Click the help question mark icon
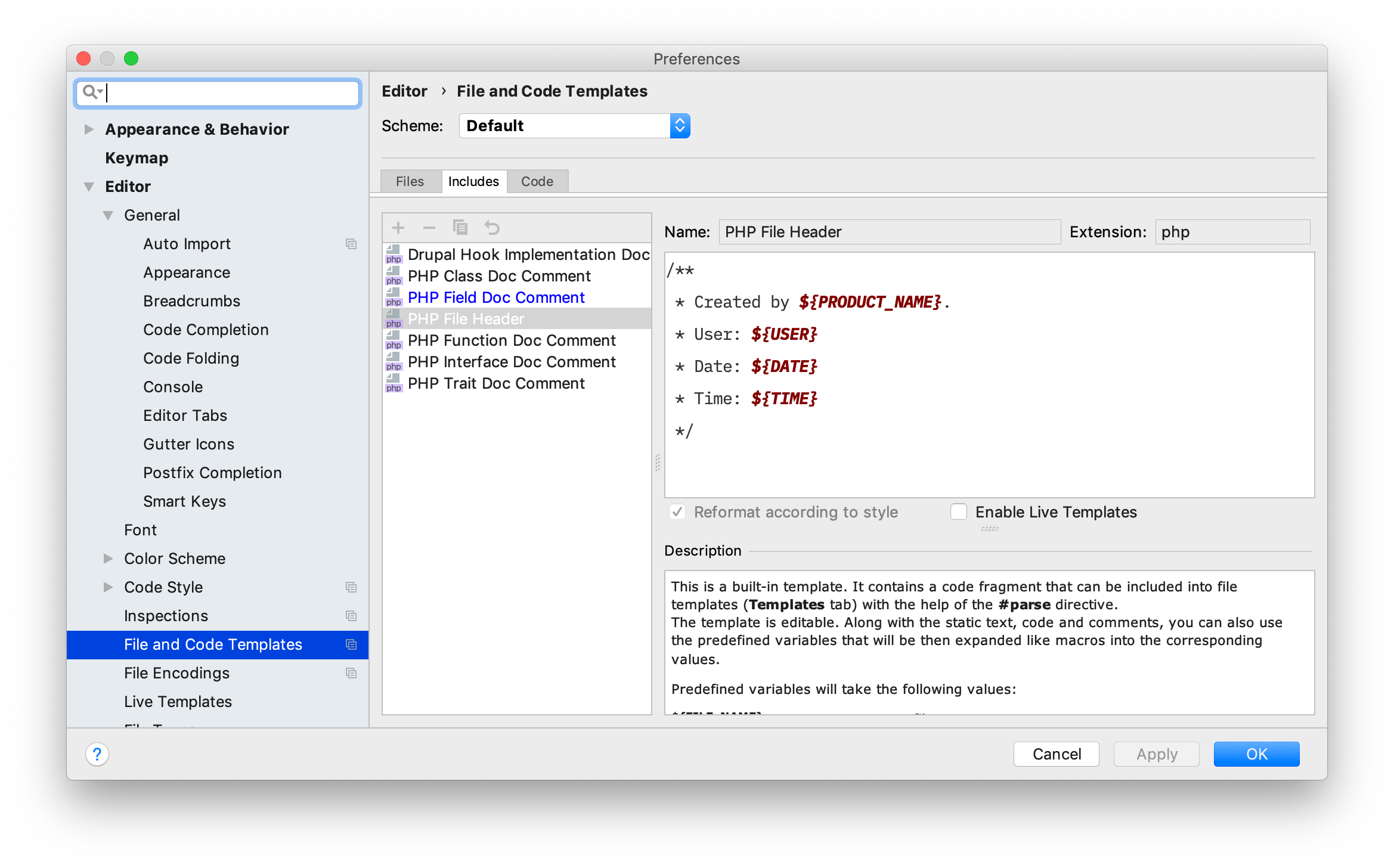Screen dimensions: 1394x868 point(97,754)
